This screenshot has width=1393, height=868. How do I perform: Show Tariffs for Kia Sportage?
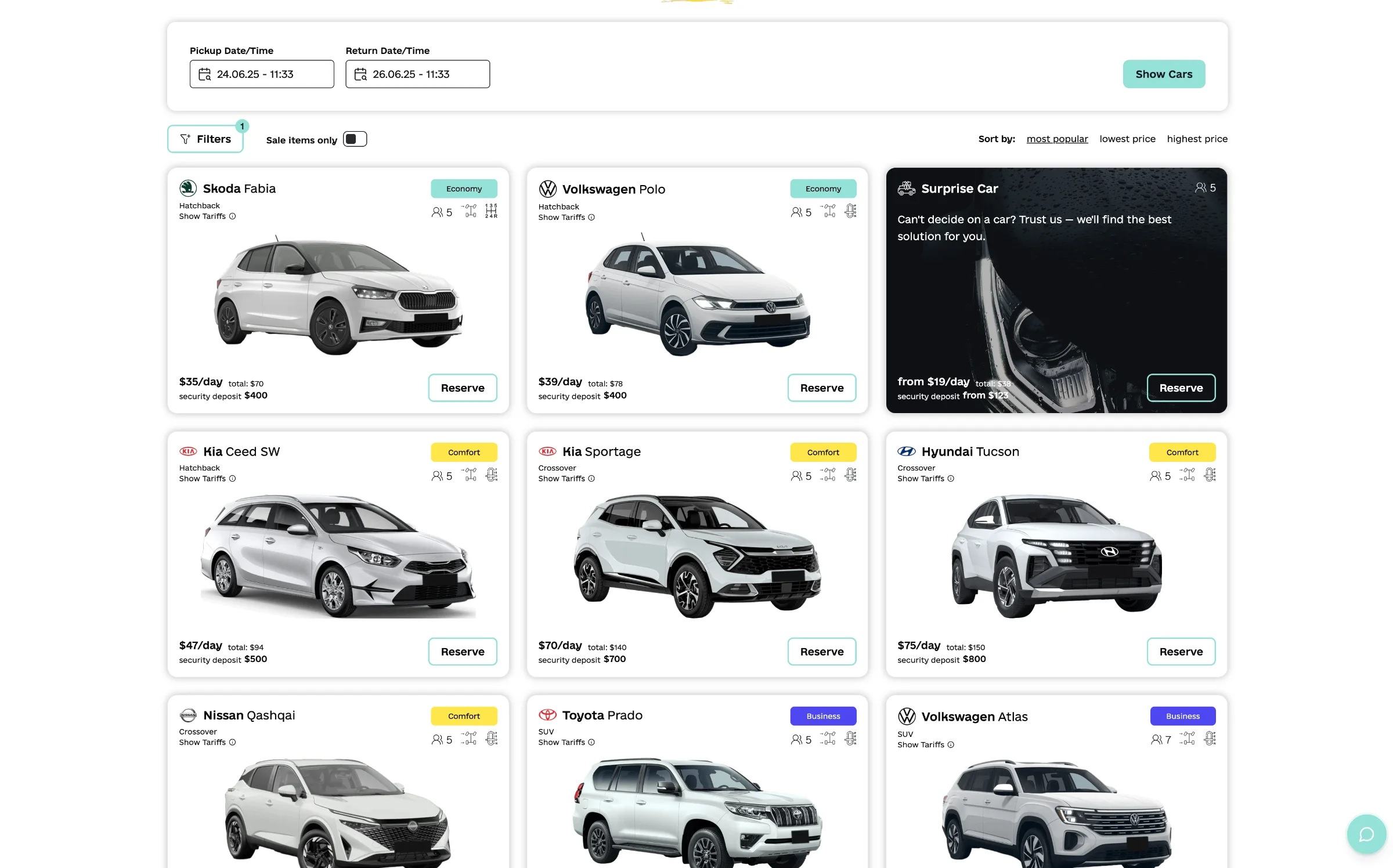[566, 479]
